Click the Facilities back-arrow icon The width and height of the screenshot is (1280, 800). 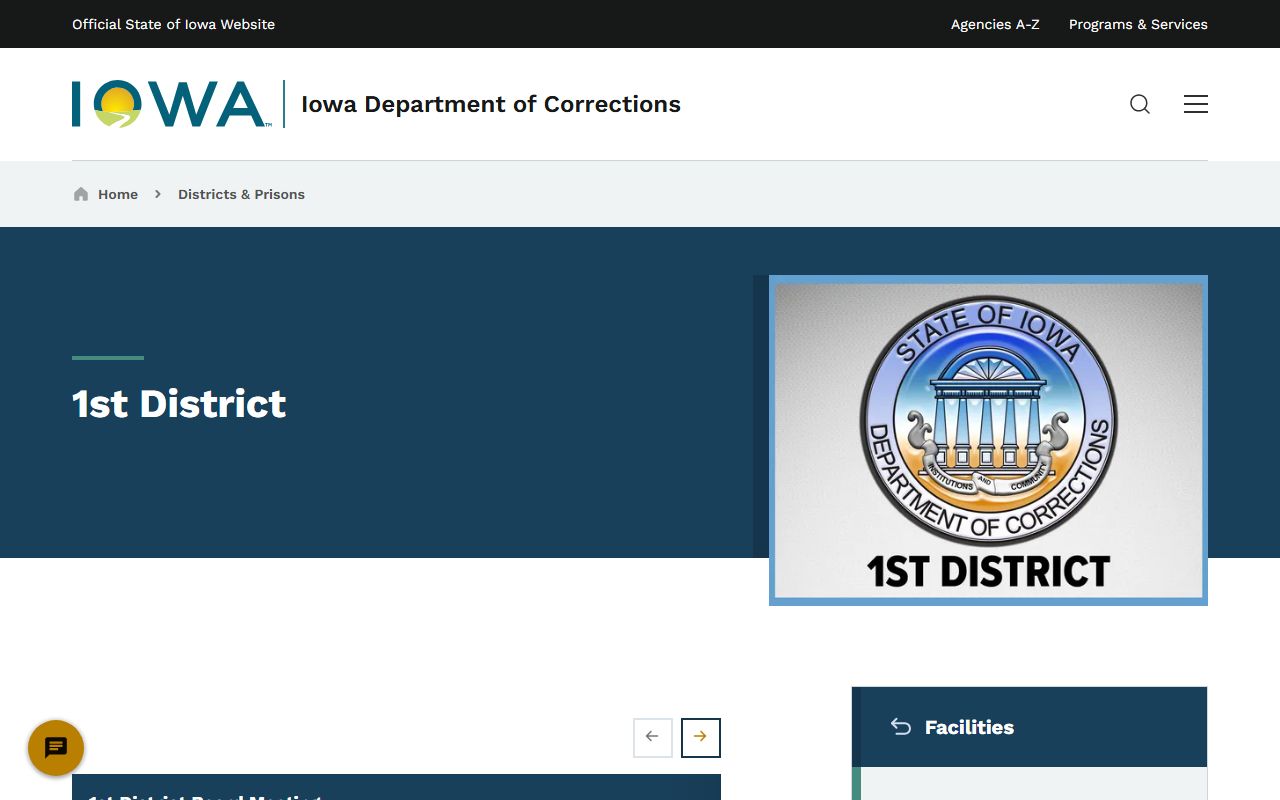point(901,727)
